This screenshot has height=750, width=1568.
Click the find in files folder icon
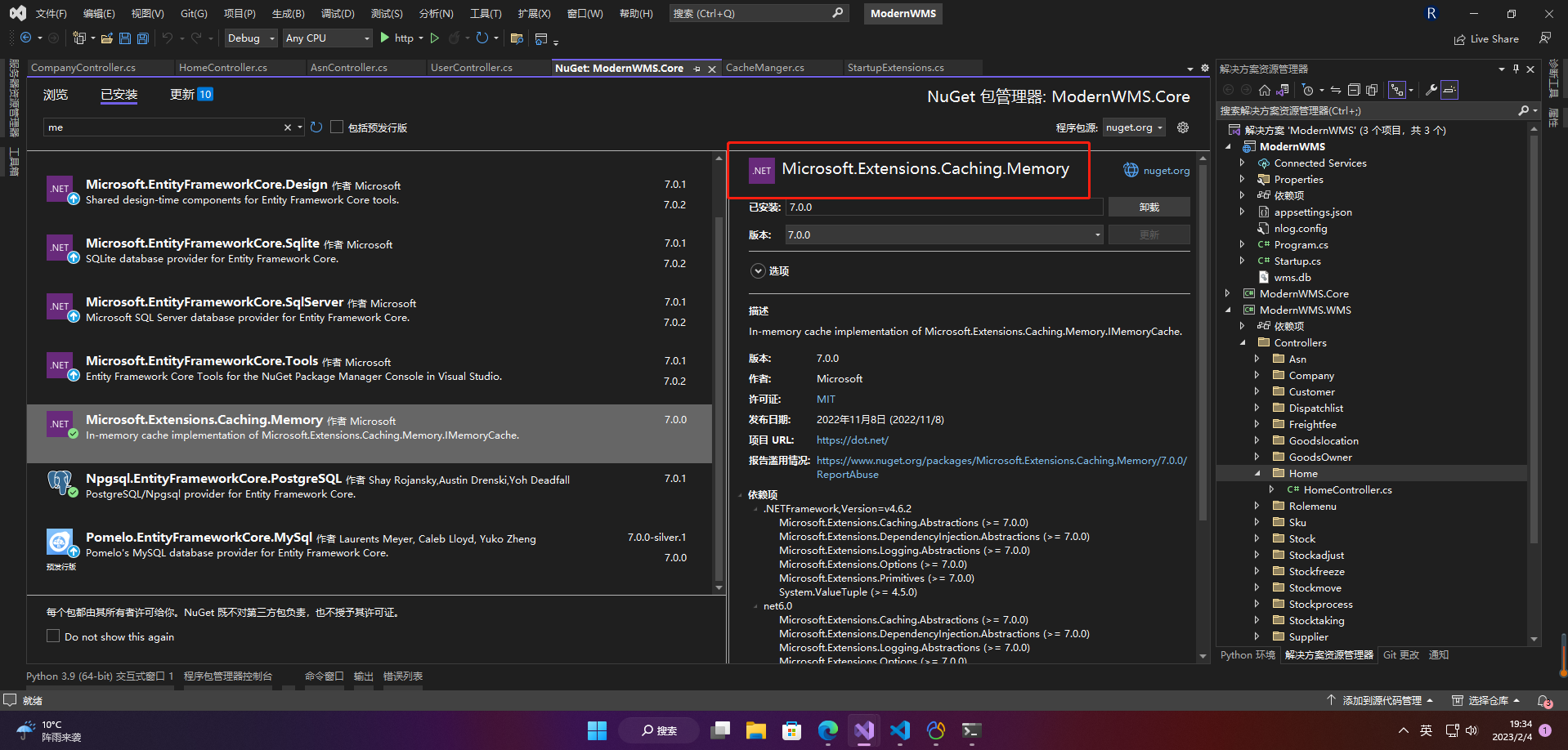(x=517, y=38)
